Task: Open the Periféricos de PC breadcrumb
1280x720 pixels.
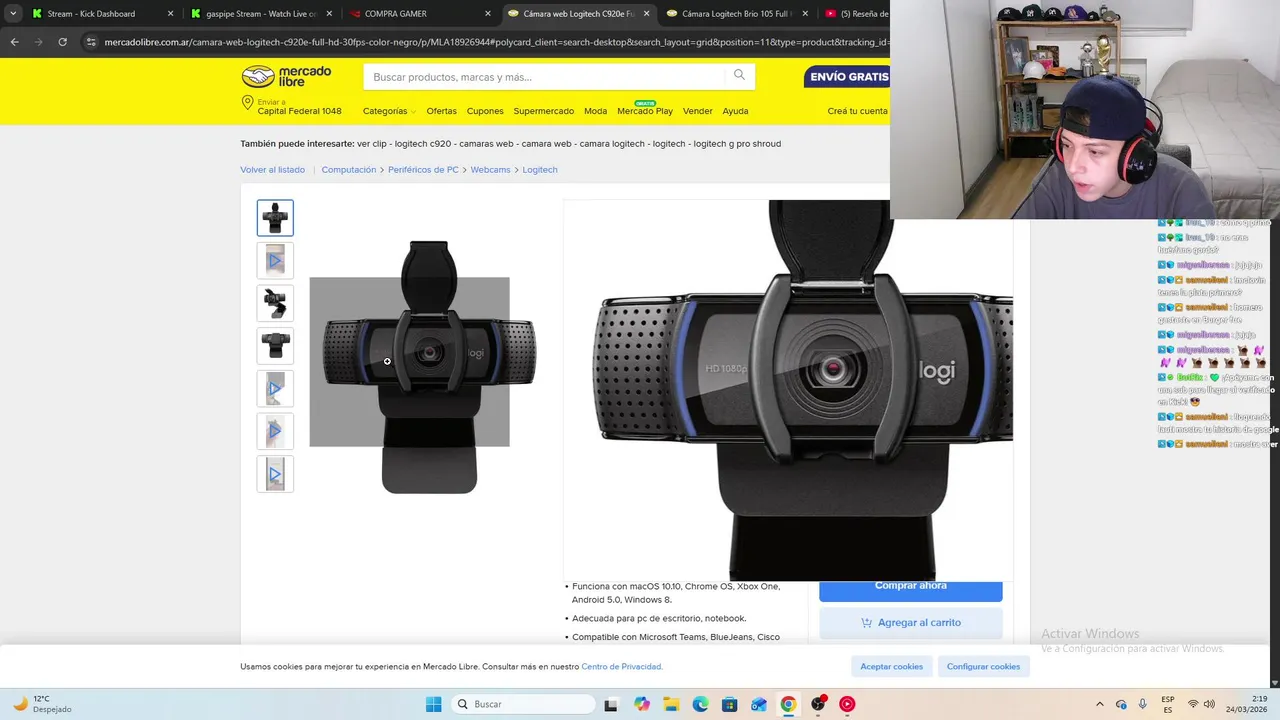Action: [x=423, y=170]
